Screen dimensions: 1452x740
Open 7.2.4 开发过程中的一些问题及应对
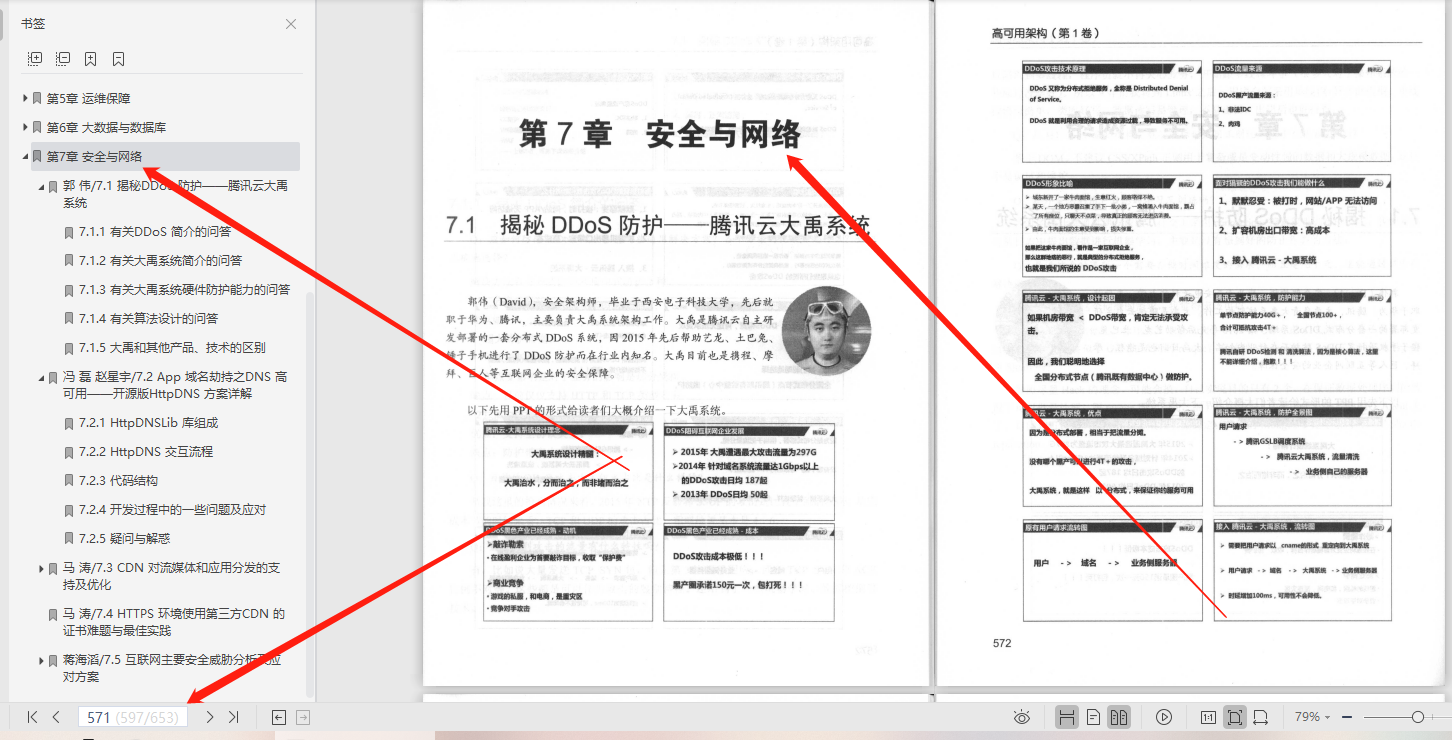[x=172, y=509]
